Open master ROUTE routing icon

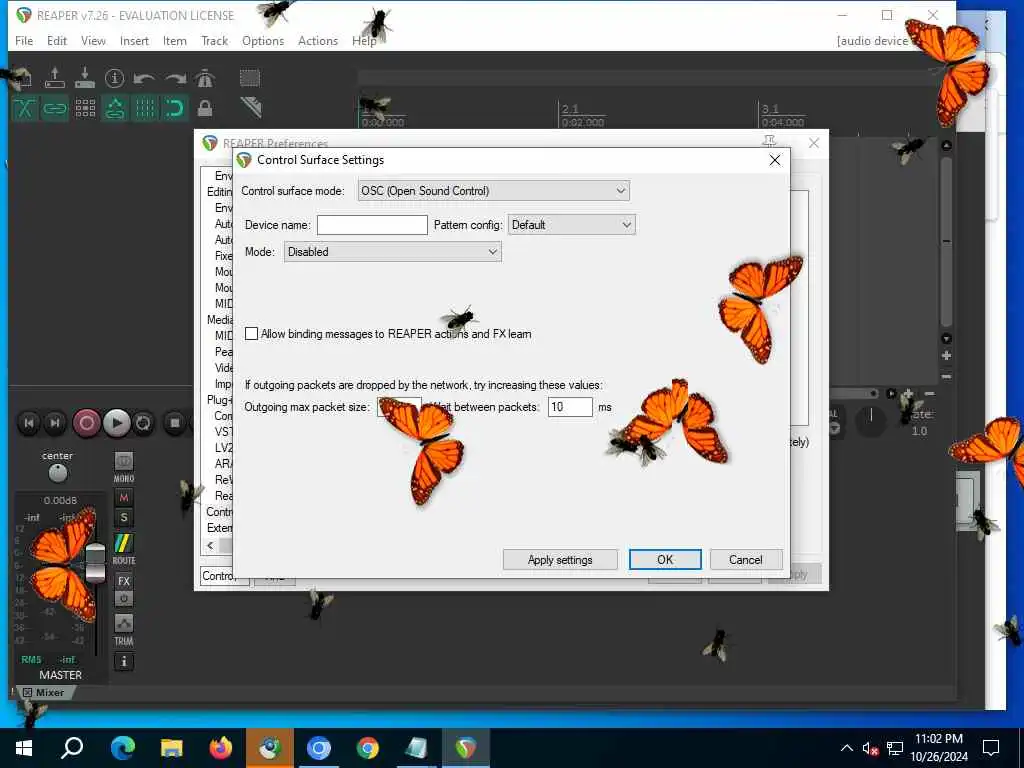coord(123,543)
